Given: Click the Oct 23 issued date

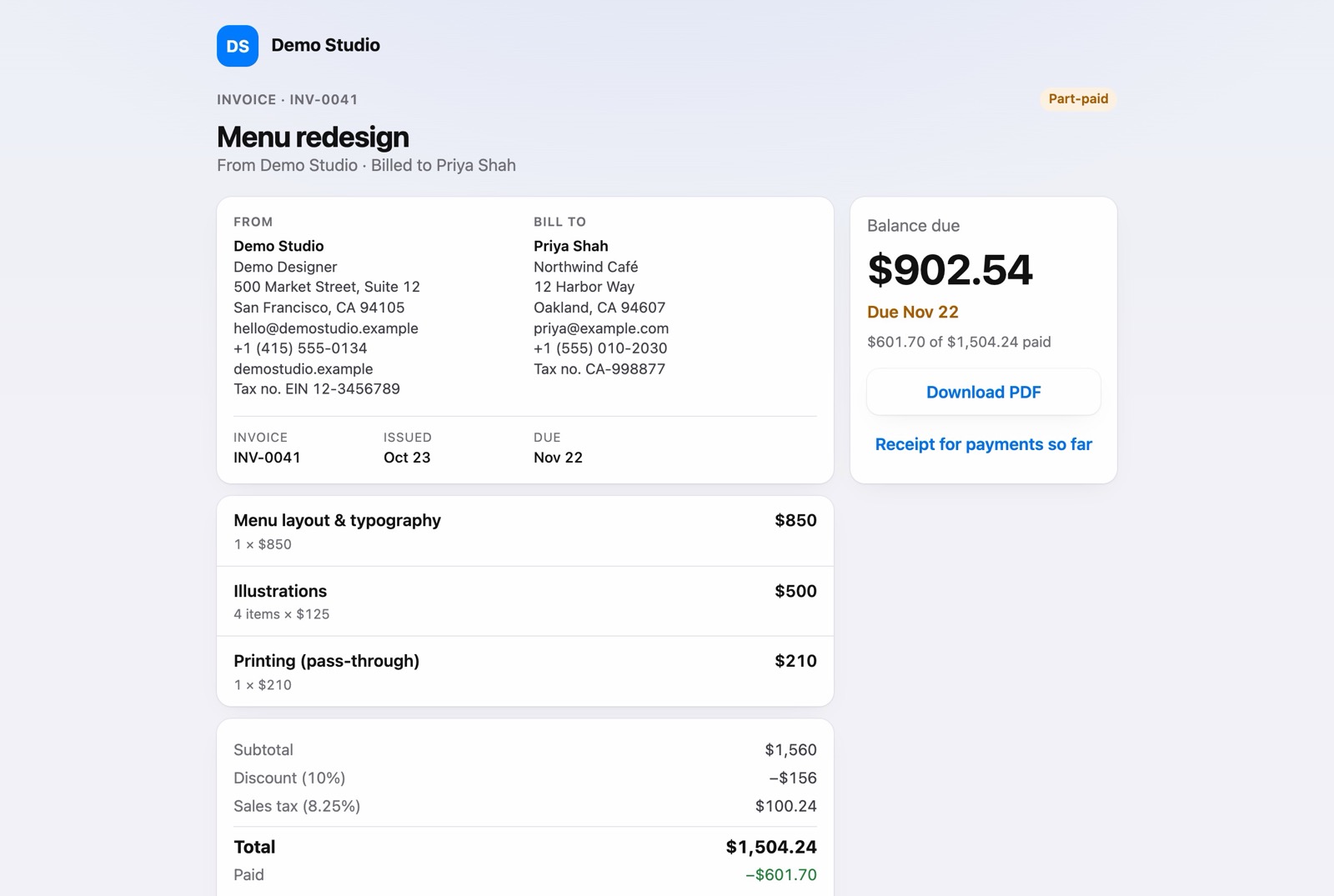Looking at the screenshot, I should click(x=407, y=458).
